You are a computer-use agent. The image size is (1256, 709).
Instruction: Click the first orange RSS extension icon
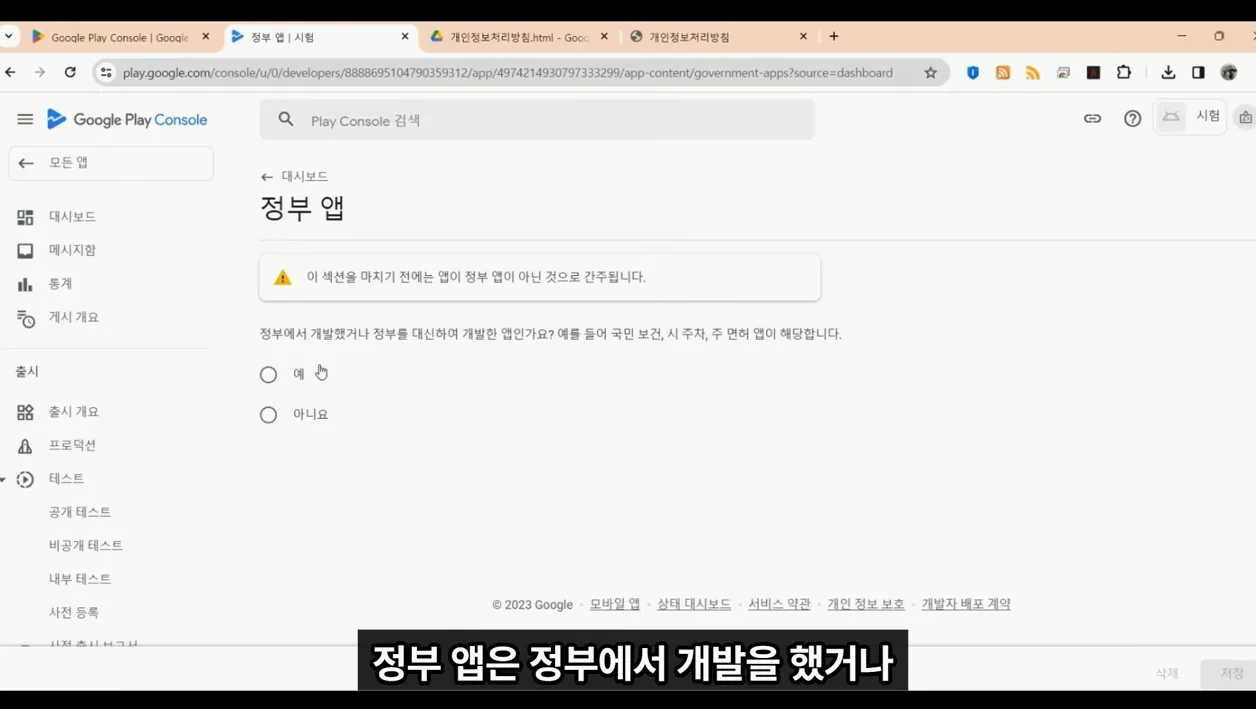click(x=1003, y=72)
